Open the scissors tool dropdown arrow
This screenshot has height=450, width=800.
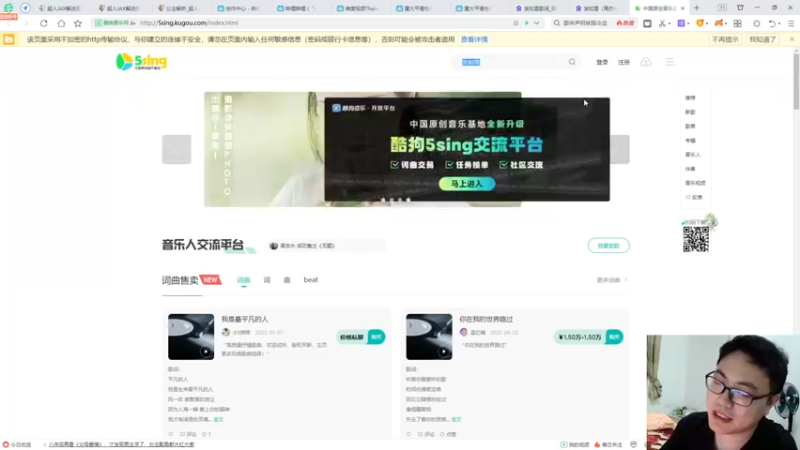pyautogui.click(x=669, y=23)
